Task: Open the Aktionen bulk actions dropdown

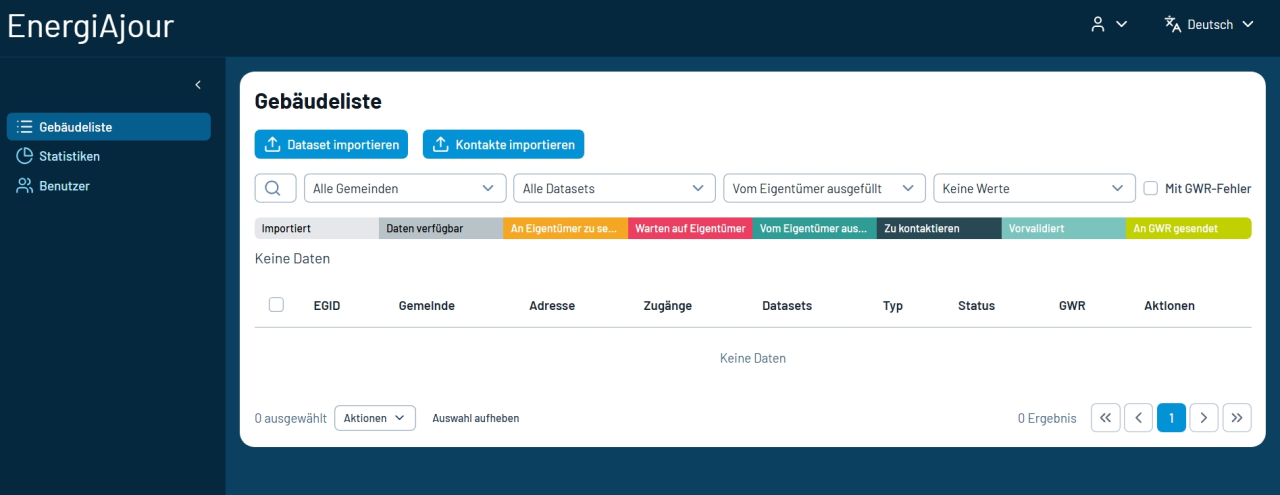Action: pyautogui.click(x=375, y=418)
